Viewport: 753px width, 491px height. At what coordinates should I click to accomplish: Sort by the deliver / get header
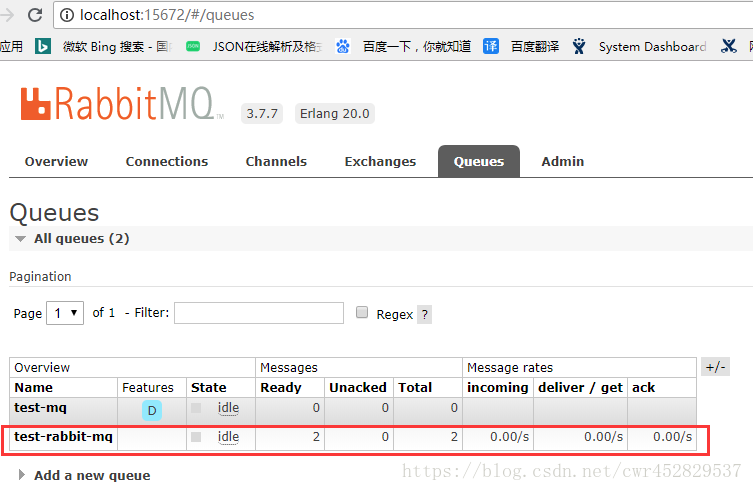[x=580, y=387]
